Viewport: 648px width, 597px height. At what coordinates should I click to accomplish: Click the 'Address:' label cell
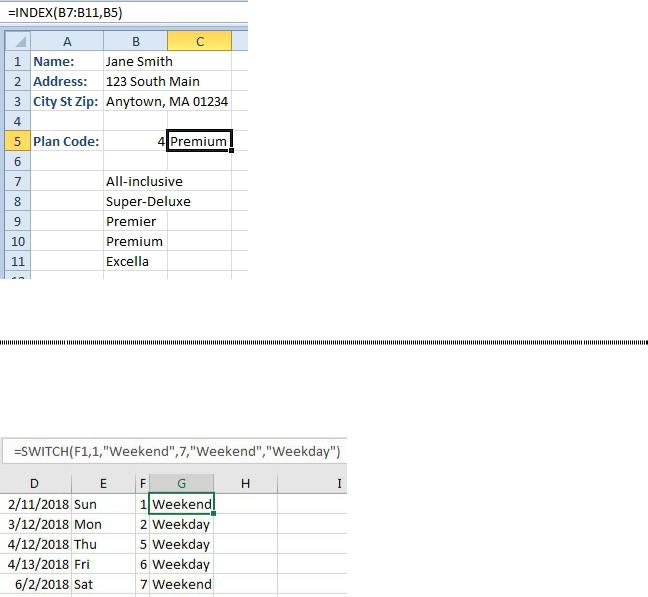[67, 81]
